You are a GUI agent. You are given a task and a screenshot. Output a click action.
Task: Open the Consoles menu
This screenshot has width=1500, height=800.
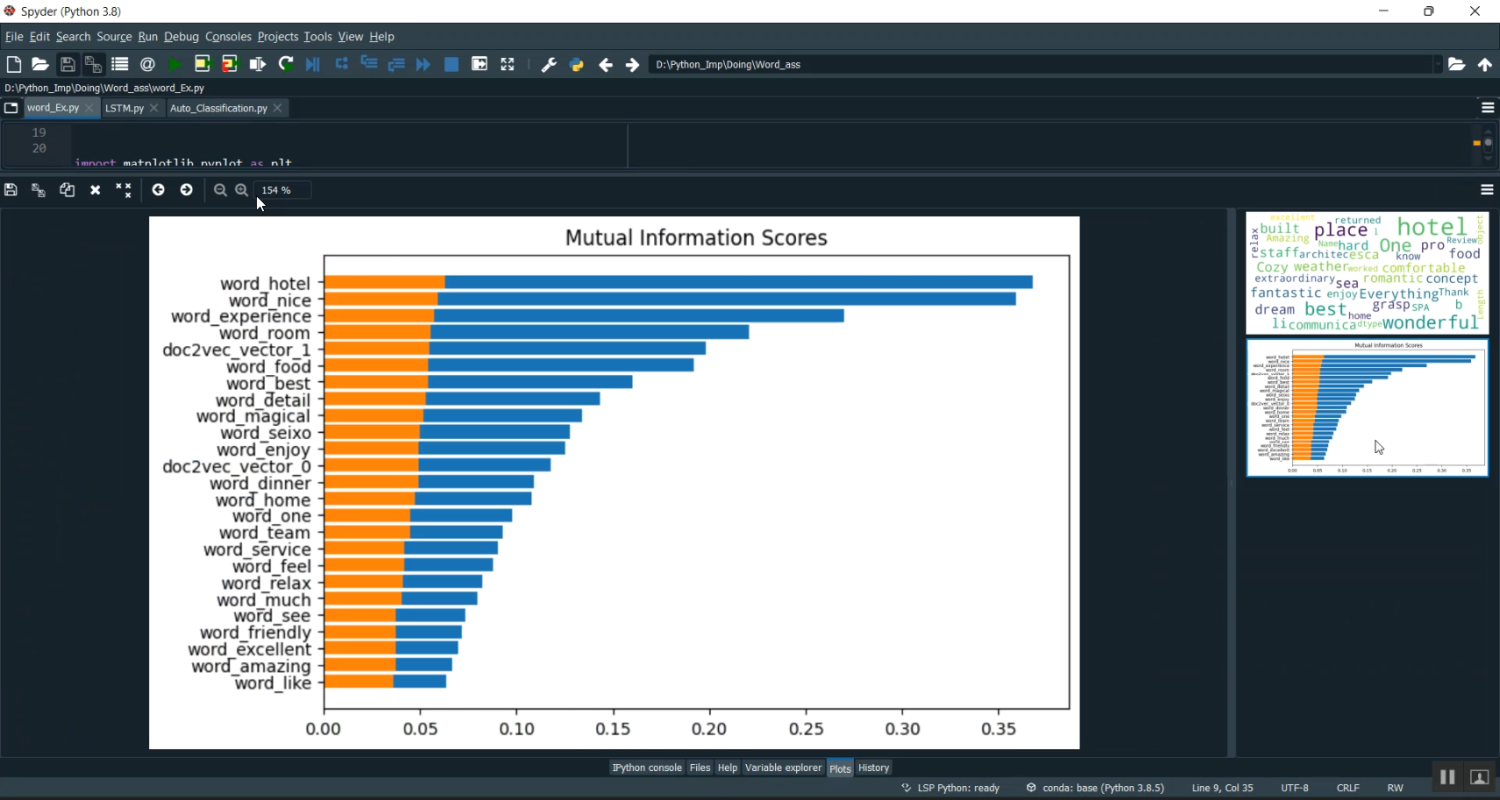[228, 37]
